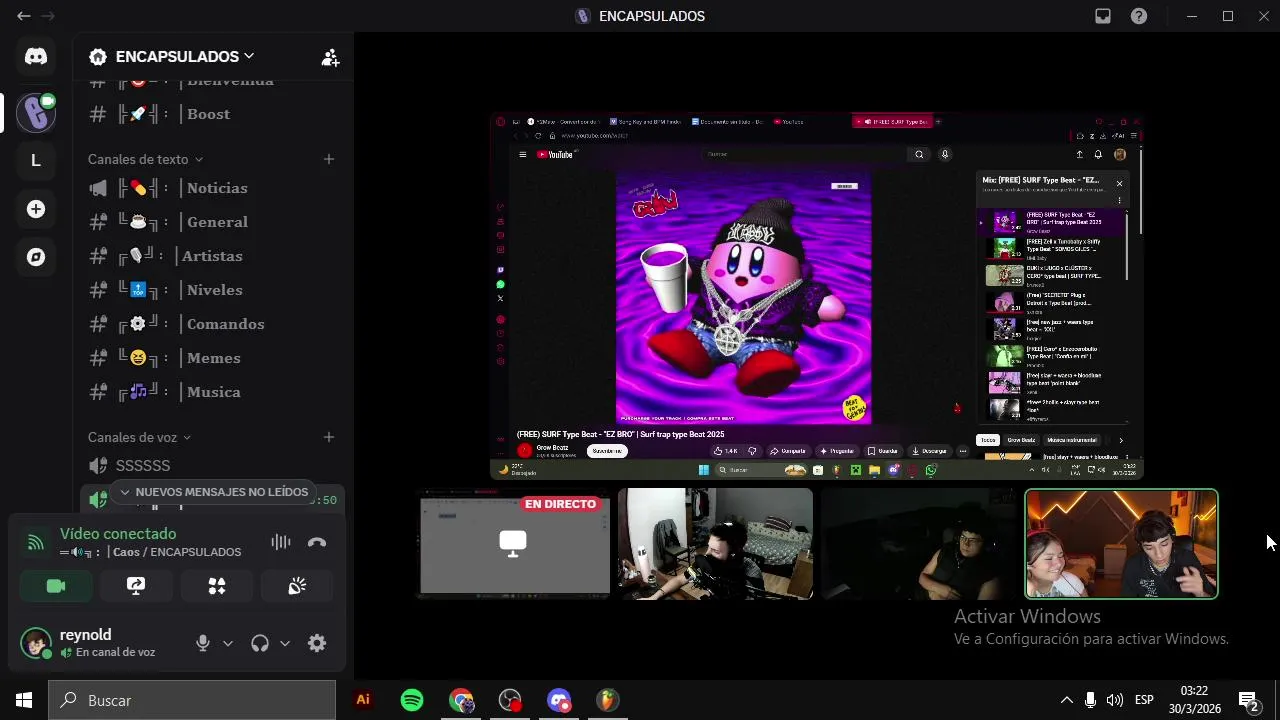Create a channel in Canales de texto
This screenshot has height=720, width=1280.
[x=329, y=159]
